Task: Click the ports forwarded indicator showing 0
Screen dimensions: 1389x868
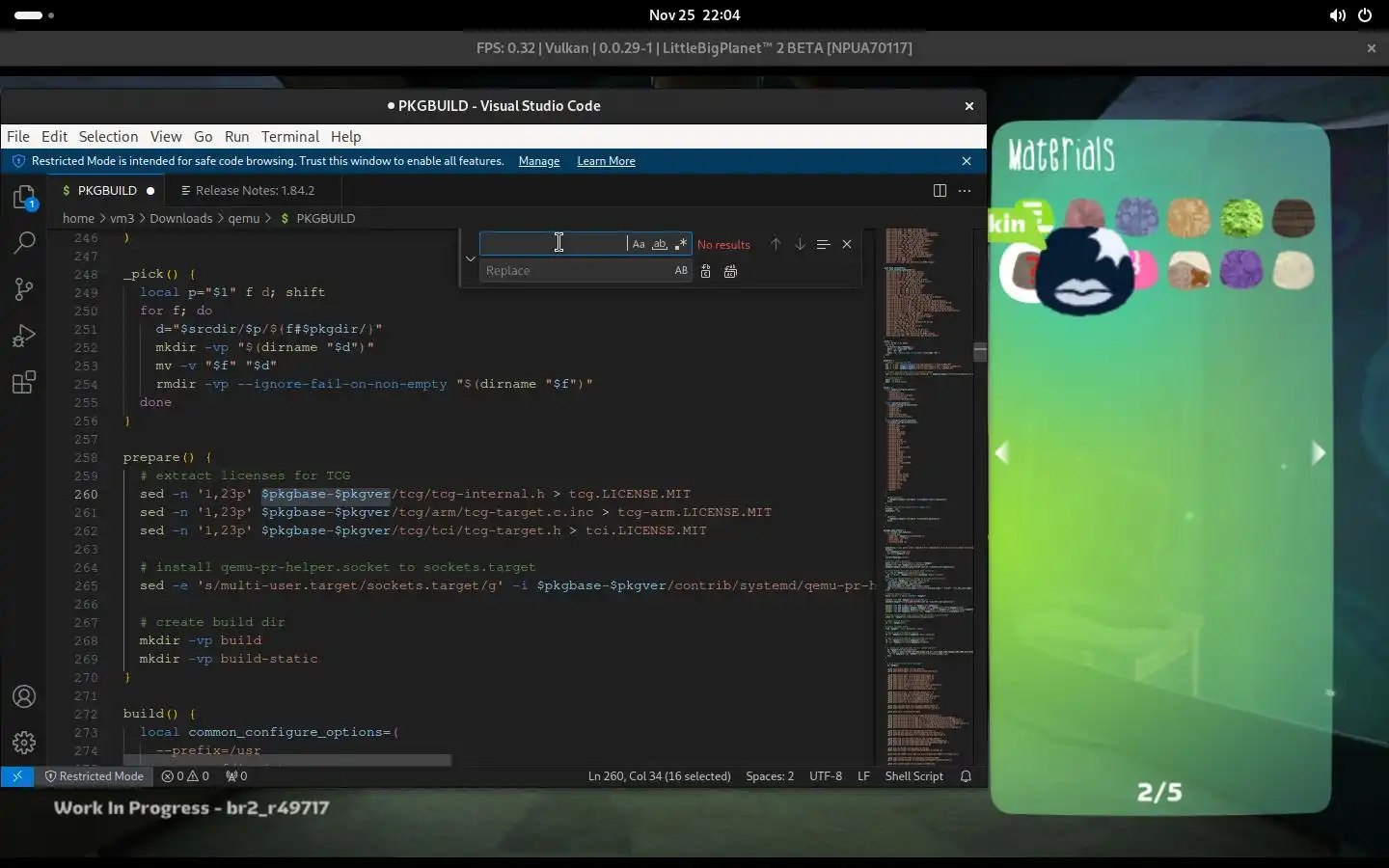Action: tap(236, 776)
